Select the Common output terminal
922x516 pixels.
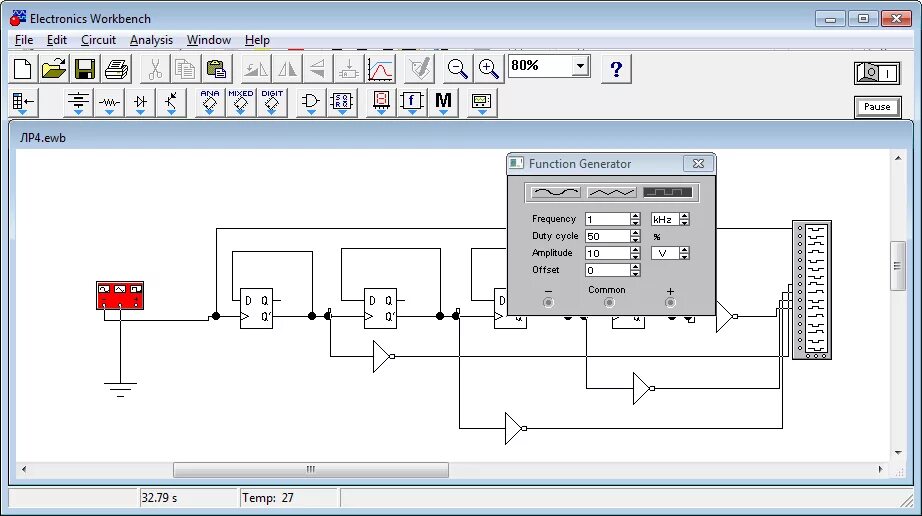(x=609, y=302)
